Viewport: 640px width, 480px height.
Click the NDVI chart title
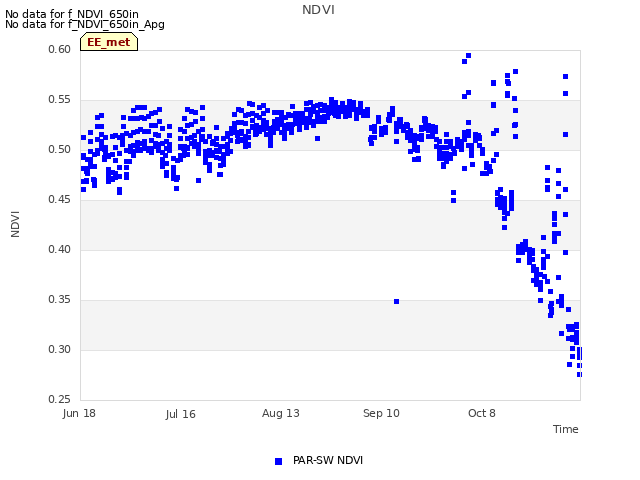[x=318, y=10]
